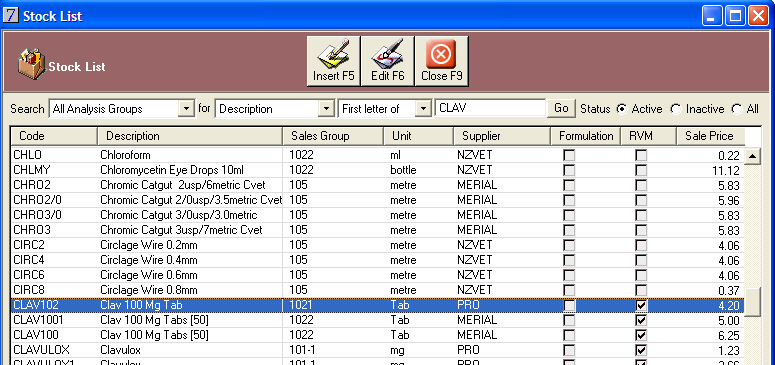The height and width of the screenshot is (365, 775).
Task: Toggle Formulation checkbox for Chloroform row
Action: (569, 155)
